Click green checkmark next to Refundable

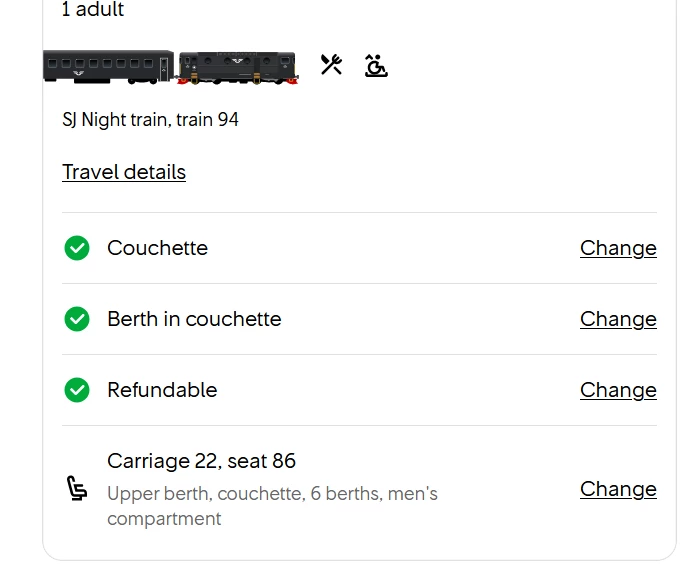[77, 390]
